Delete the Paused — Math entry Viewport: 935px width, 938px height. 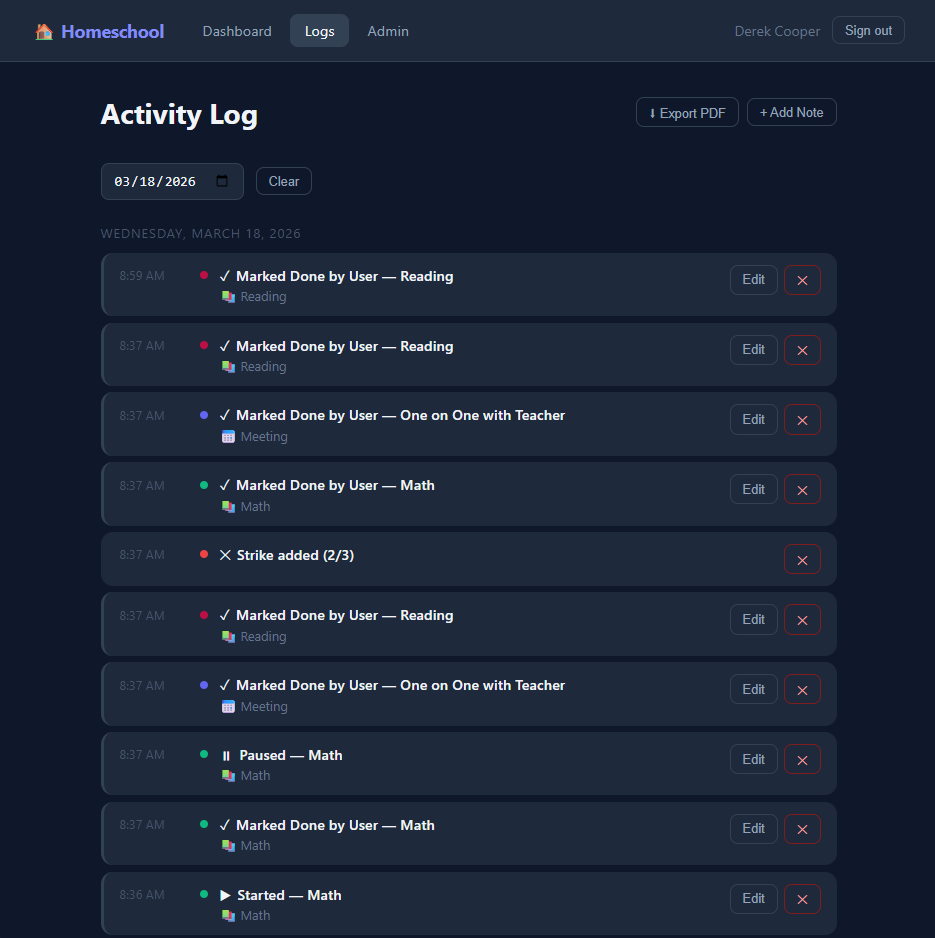802,759
